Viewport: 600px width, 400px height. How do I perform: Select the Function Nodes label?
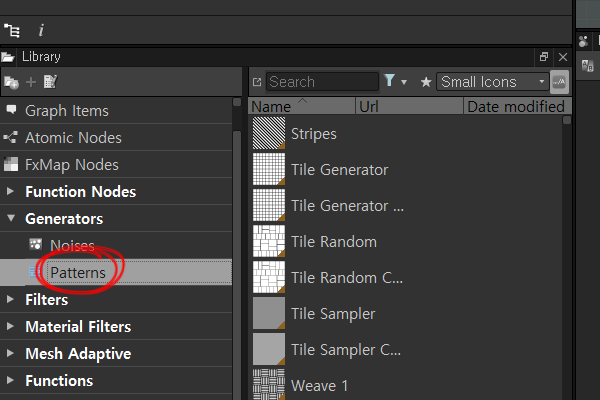coord(80,192)
